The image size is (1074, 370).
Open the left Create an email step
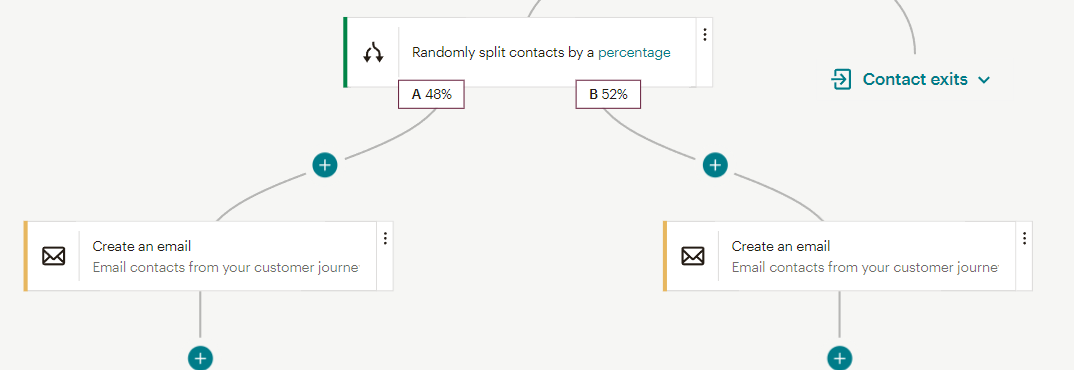(208, 256)
